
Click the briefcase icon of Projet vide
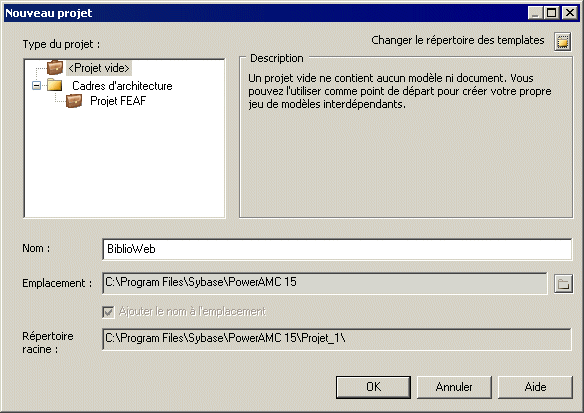[55, 67]
